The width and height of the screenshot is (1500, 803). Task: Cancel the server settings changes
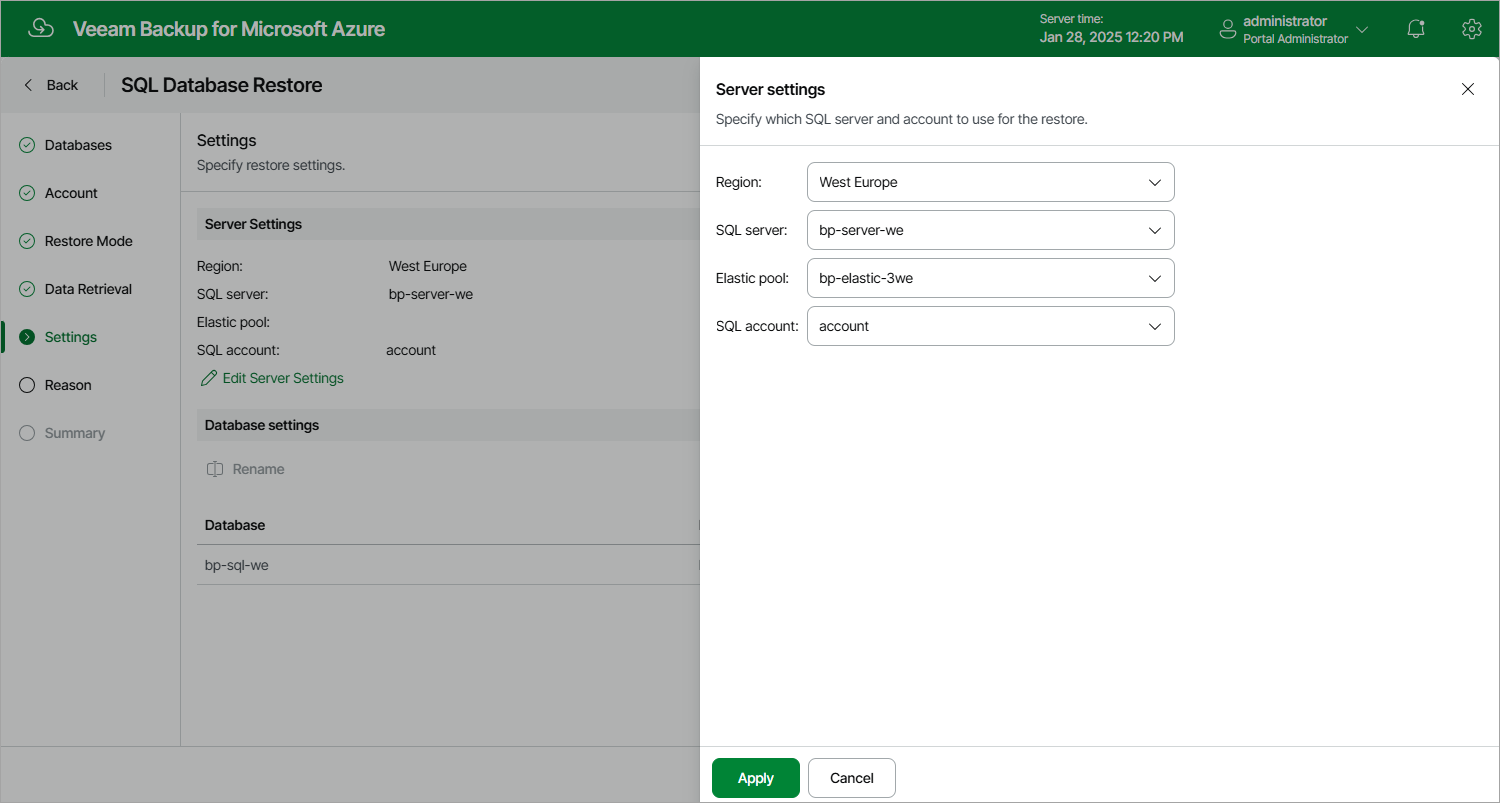[852, 778]
